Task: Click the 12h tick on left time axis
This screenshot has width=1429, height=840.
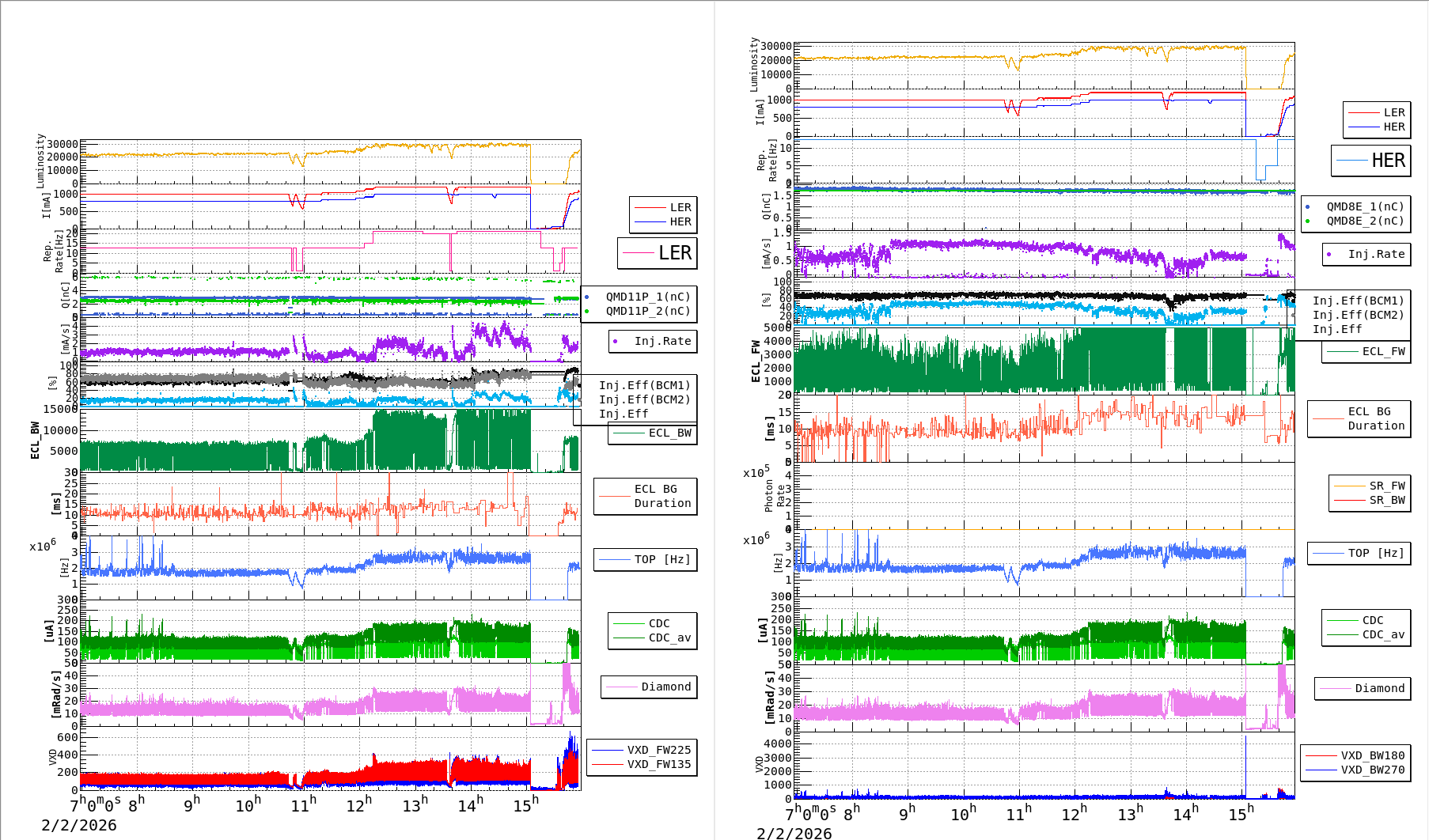Action: tap(360, 805)
